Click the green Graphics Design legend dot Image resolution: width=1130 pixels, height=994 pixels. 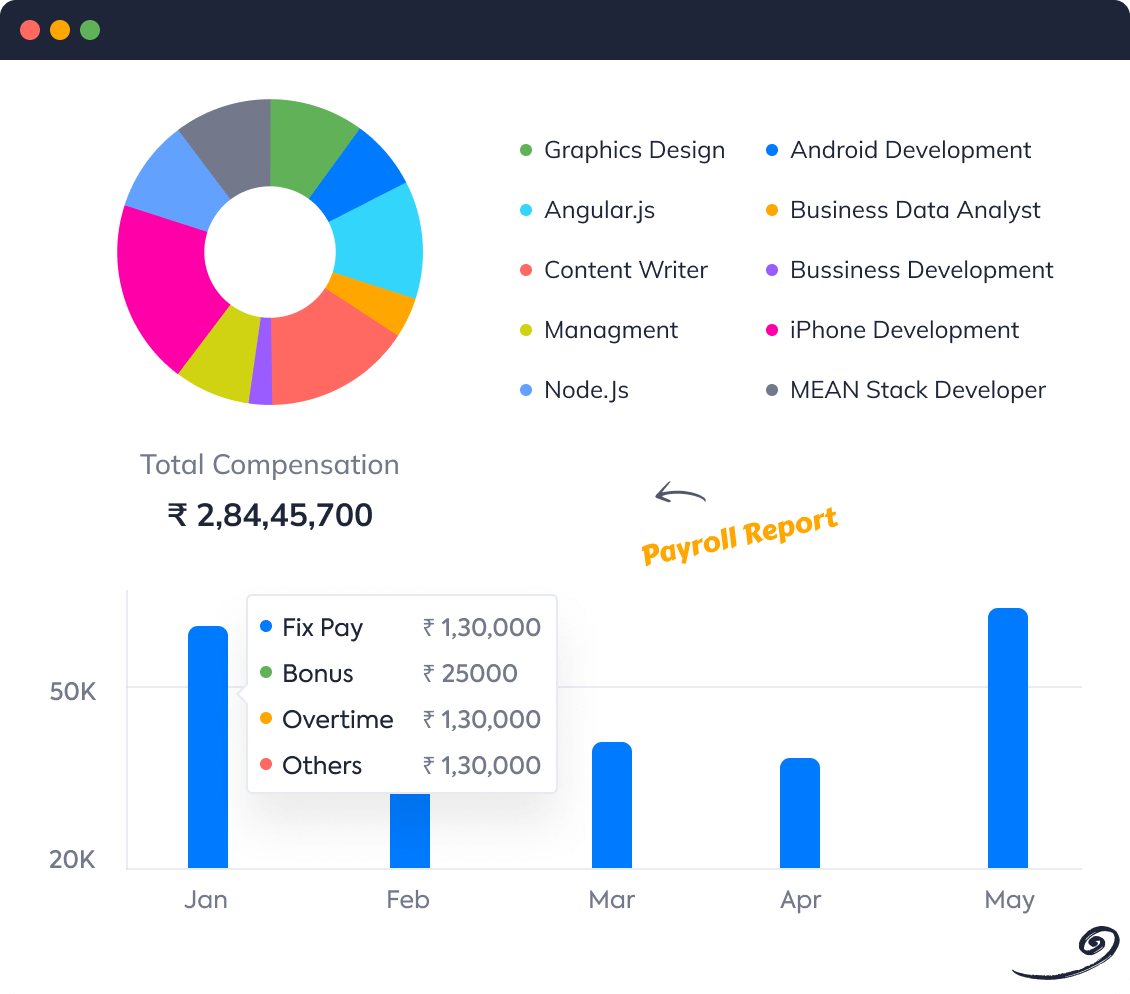pyautogui.click(x=525, y=150)
